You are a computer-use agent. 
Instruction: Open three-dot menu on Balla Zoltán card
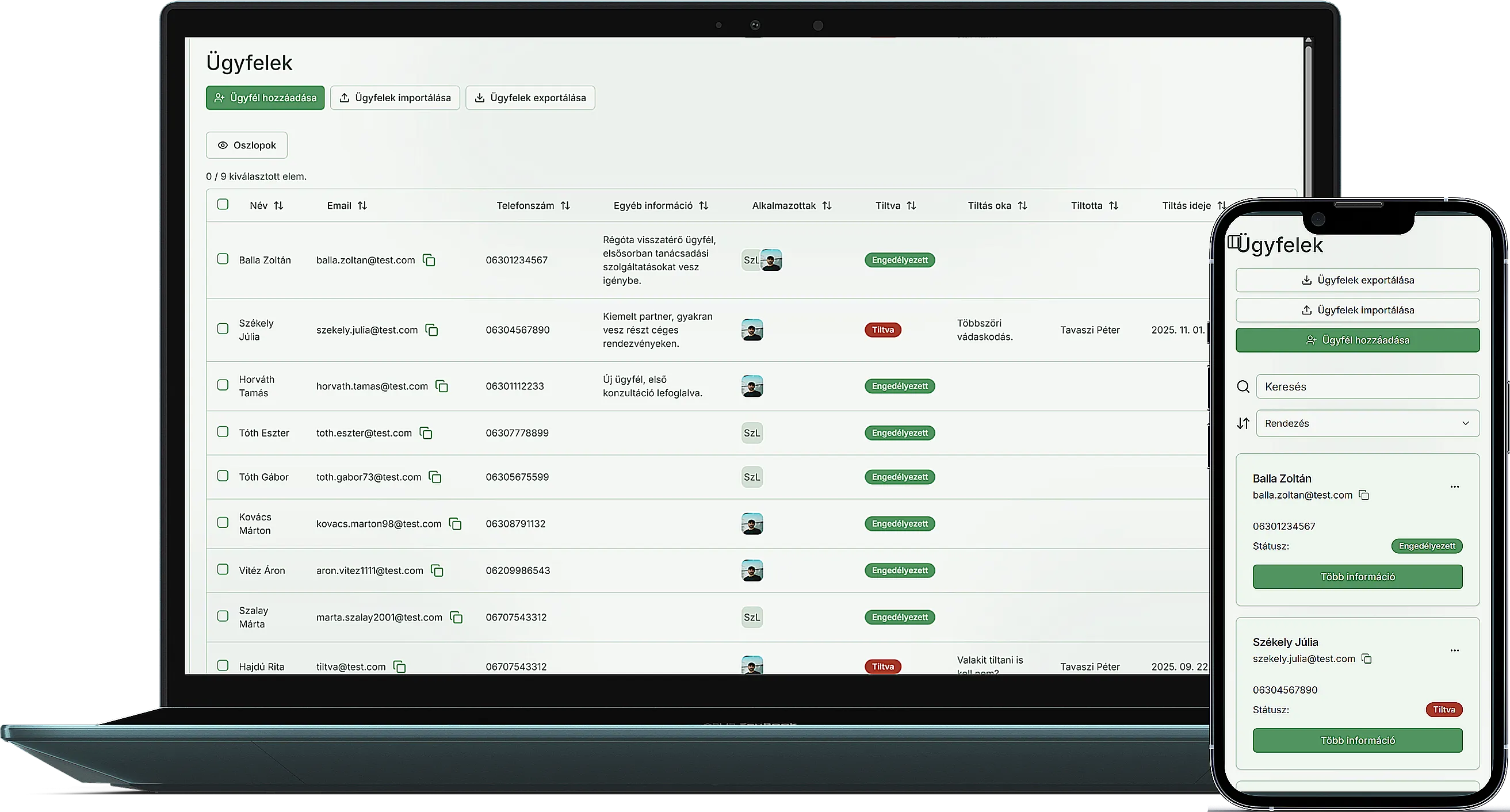(1454, 487)
